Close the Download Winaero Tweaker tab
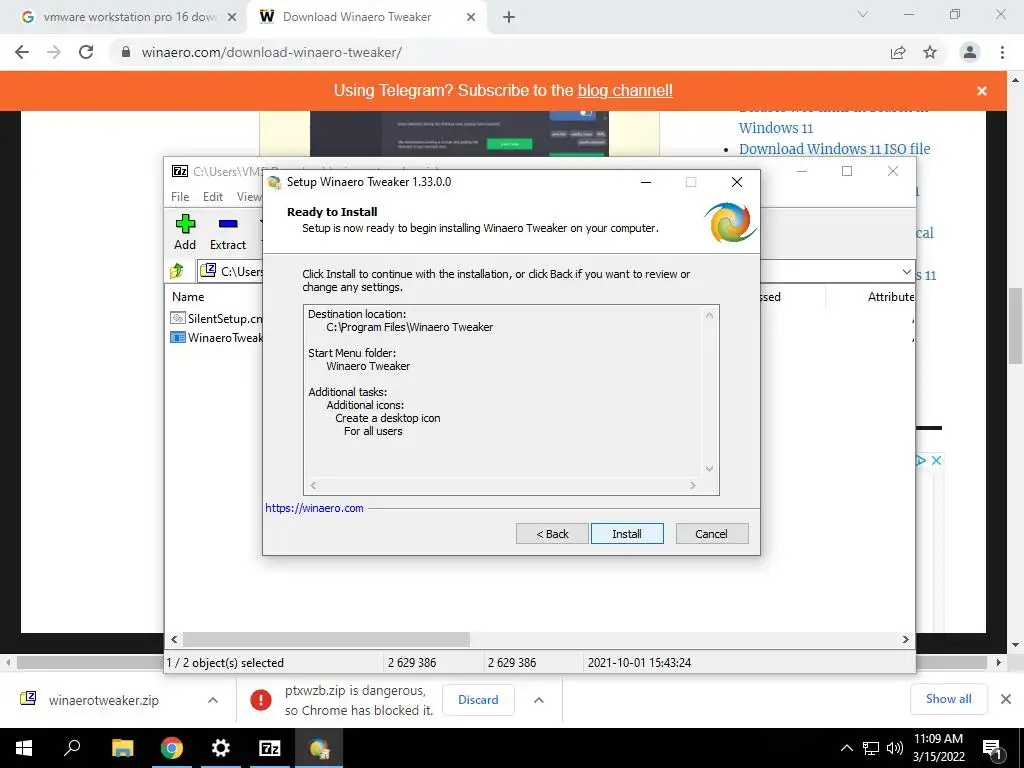Viewport: 1024px width, 768px height. 470,17
